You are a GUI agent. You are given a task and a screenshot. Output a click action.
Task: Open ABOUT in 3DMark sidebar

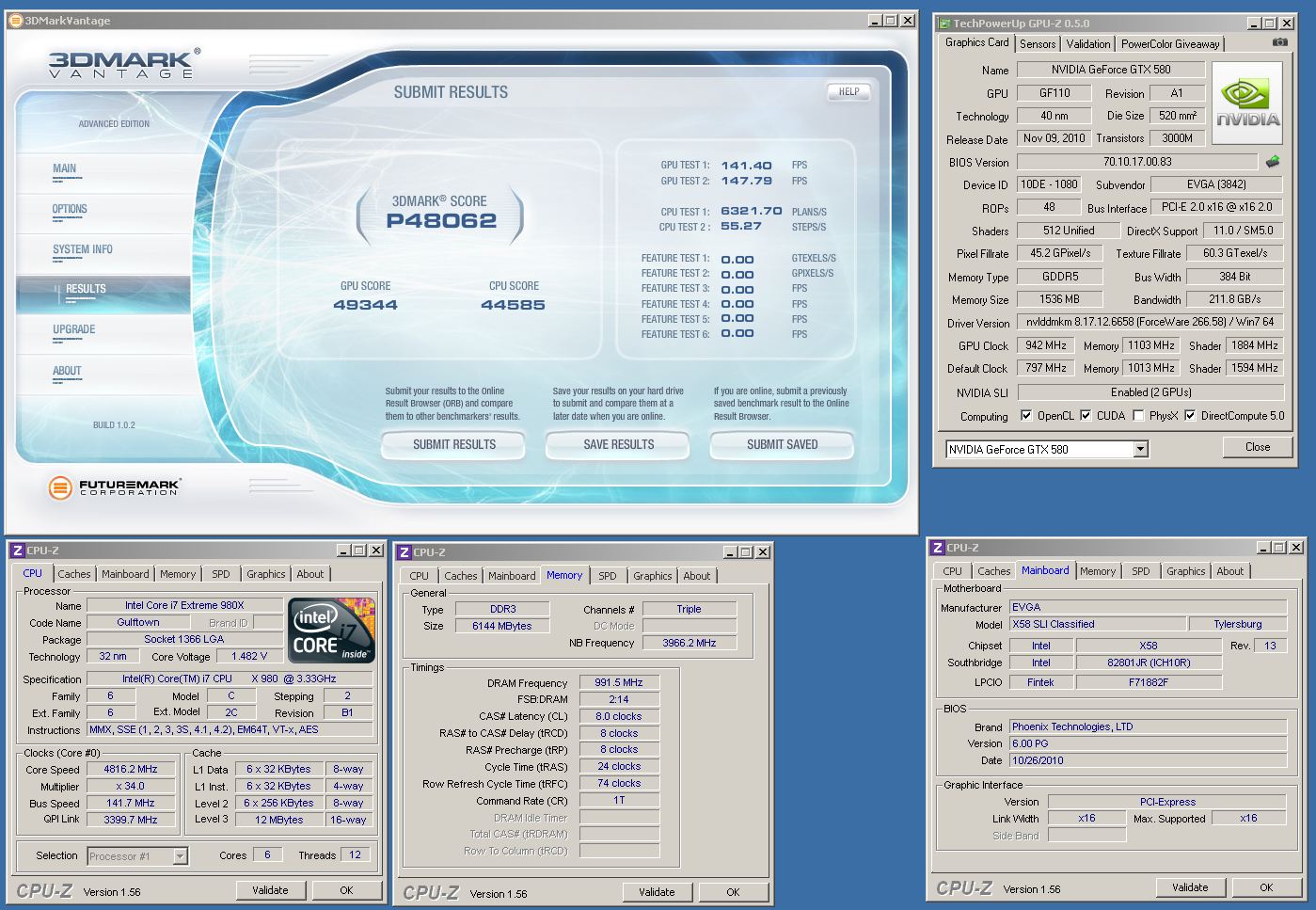coord(67,371)
